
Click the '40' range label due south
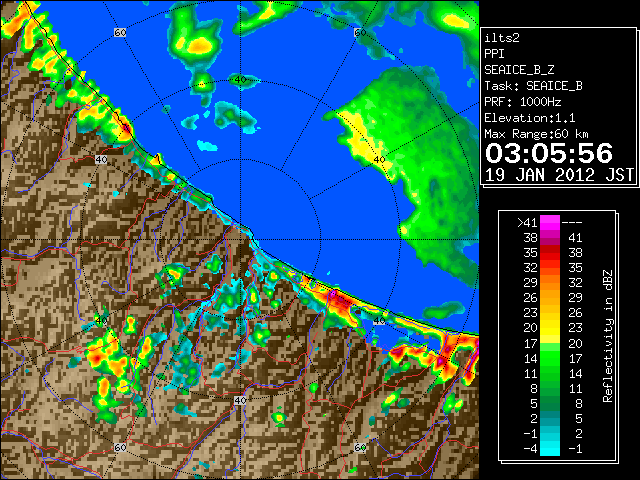click(x=240, y=400)
